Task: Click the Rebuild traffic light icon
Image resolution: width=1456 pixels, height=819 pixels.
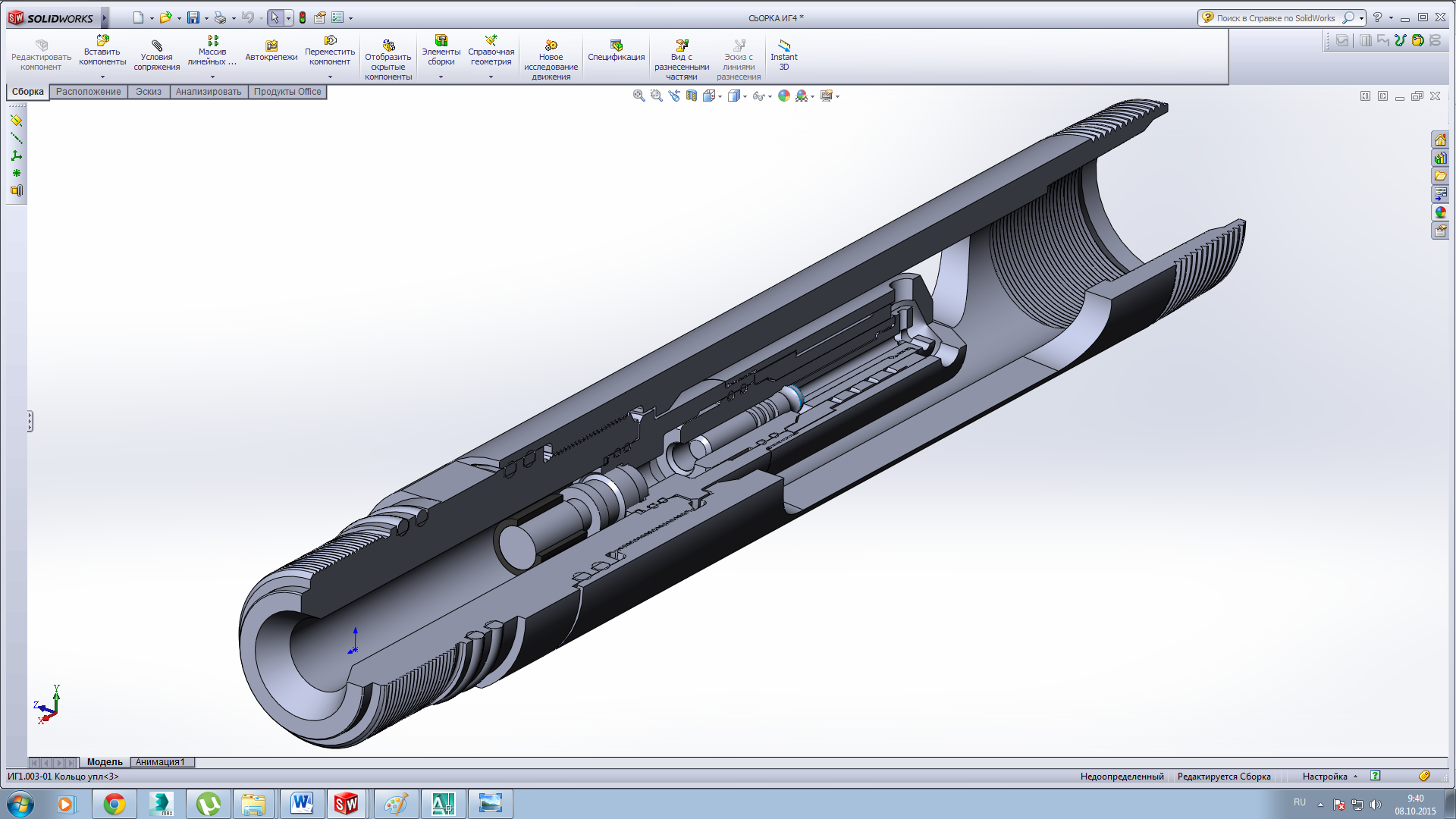Action: coord(303,17)
